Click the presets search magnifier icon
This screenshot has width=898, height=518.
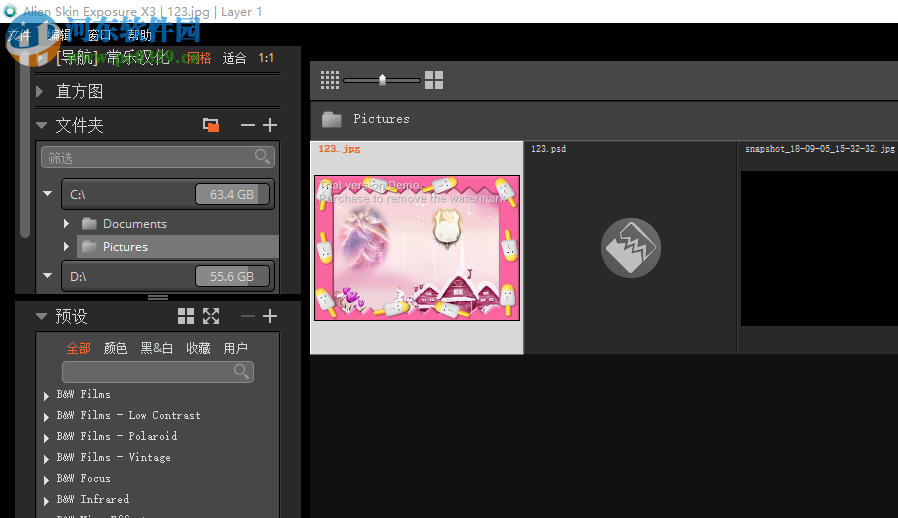241,371
